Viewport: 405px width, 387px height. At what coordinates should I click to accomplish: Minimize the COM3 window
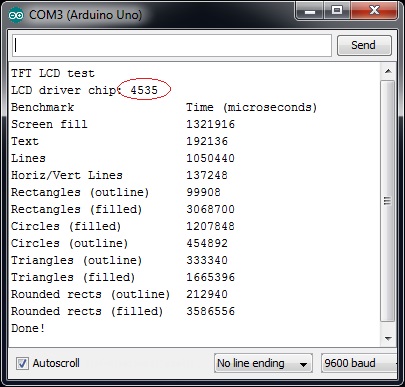click(310, 12)
